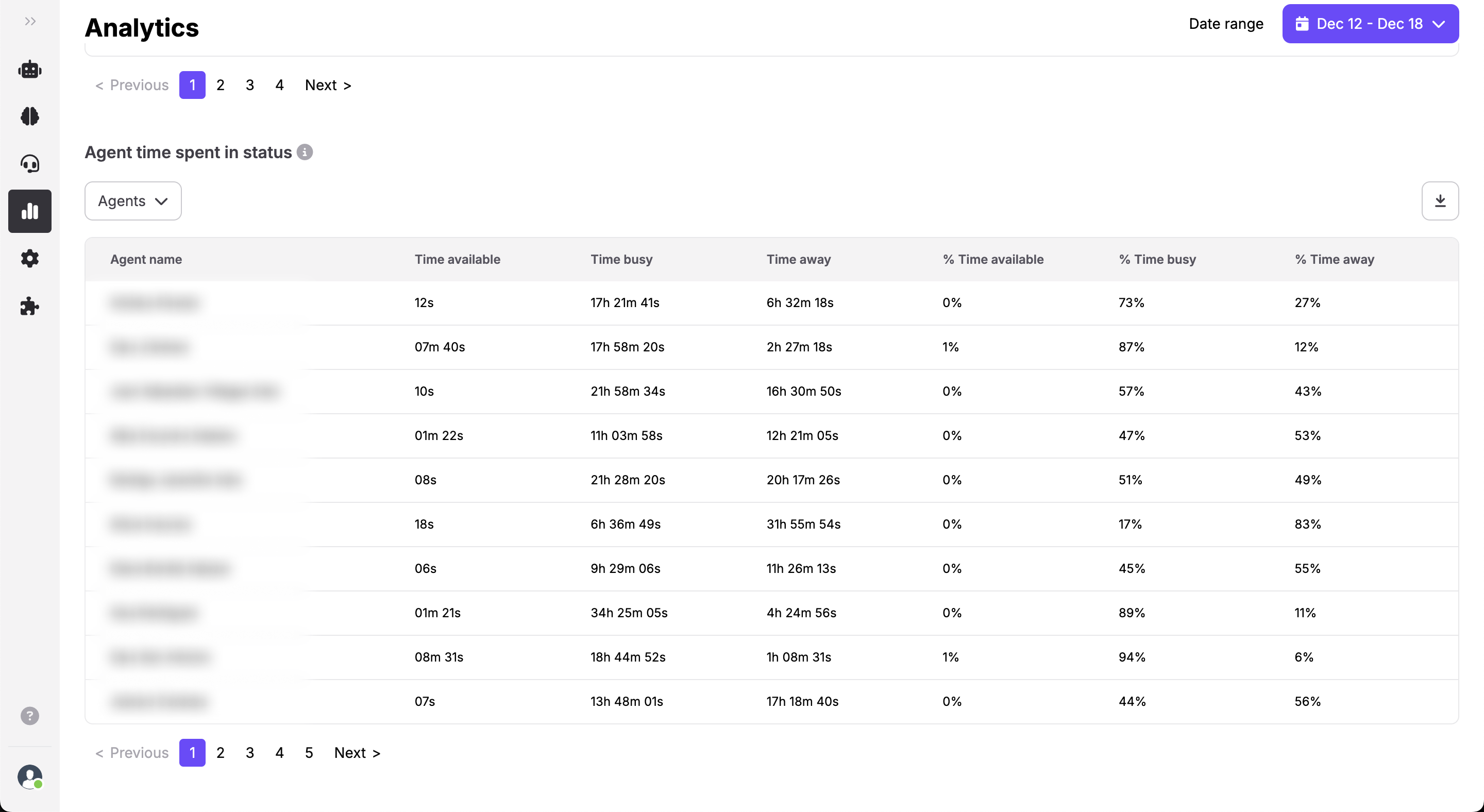This screenshot has width=1484, height=812.
Task: Expand the collapsed sidebar with double chevron
Action: pos(30,21)
